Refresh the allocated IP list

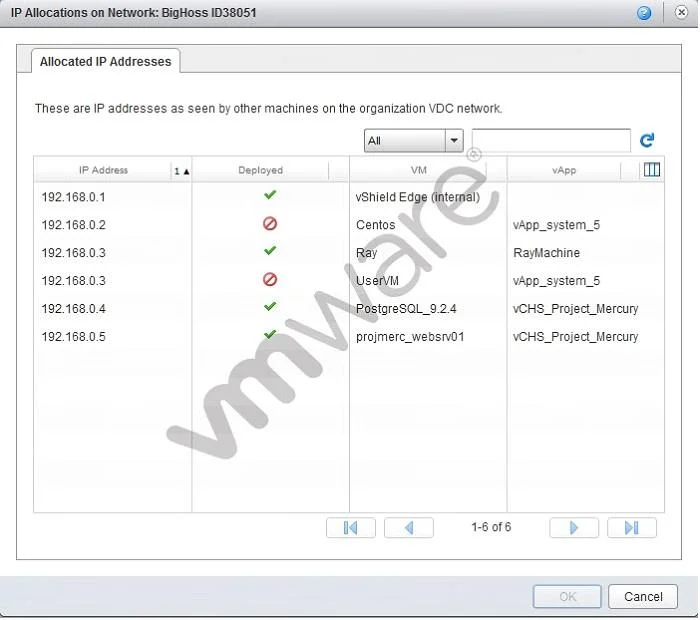pos(647,141)
